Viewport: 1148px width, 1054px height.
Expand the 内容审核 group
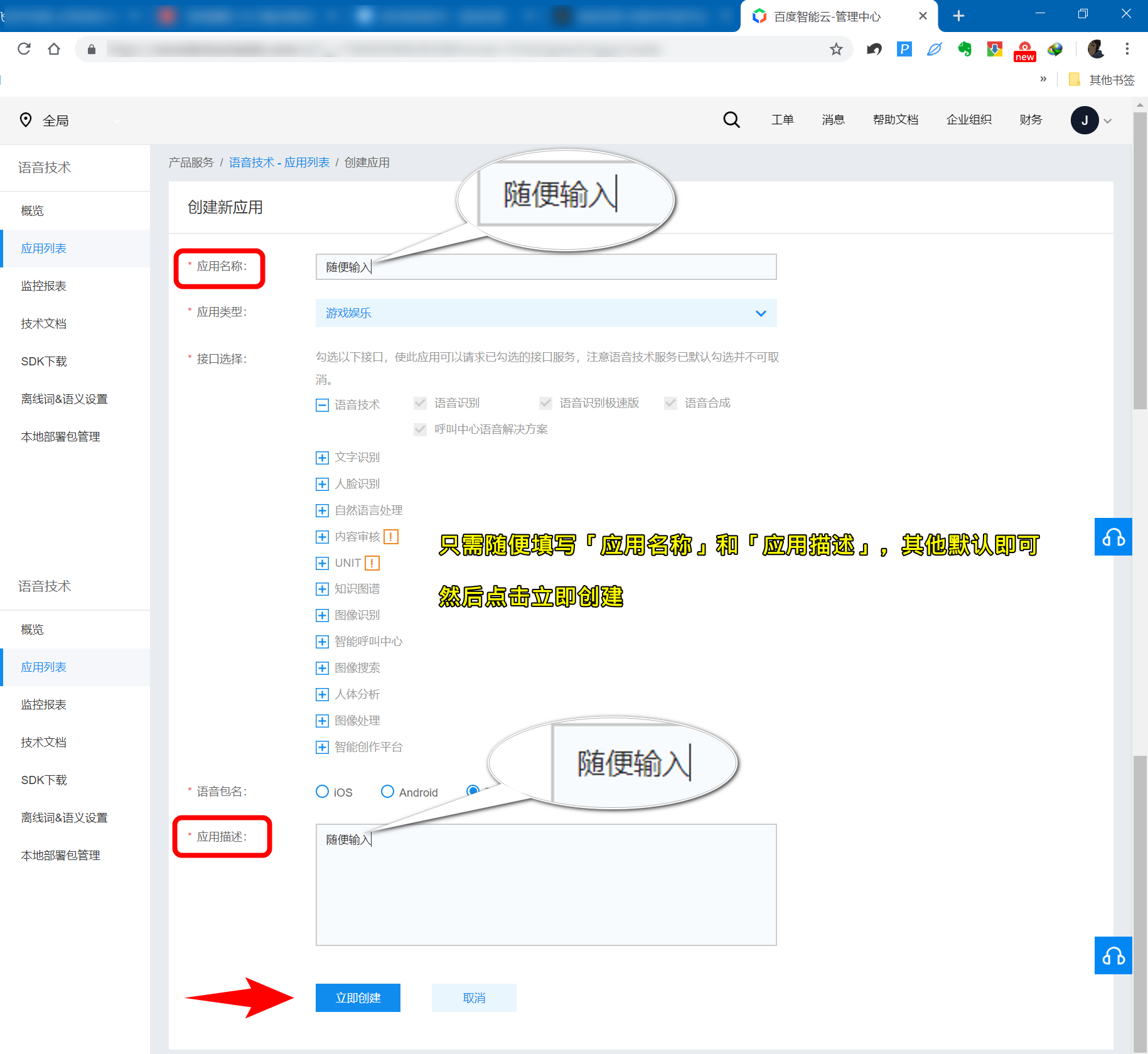click(x=322, y=537)
